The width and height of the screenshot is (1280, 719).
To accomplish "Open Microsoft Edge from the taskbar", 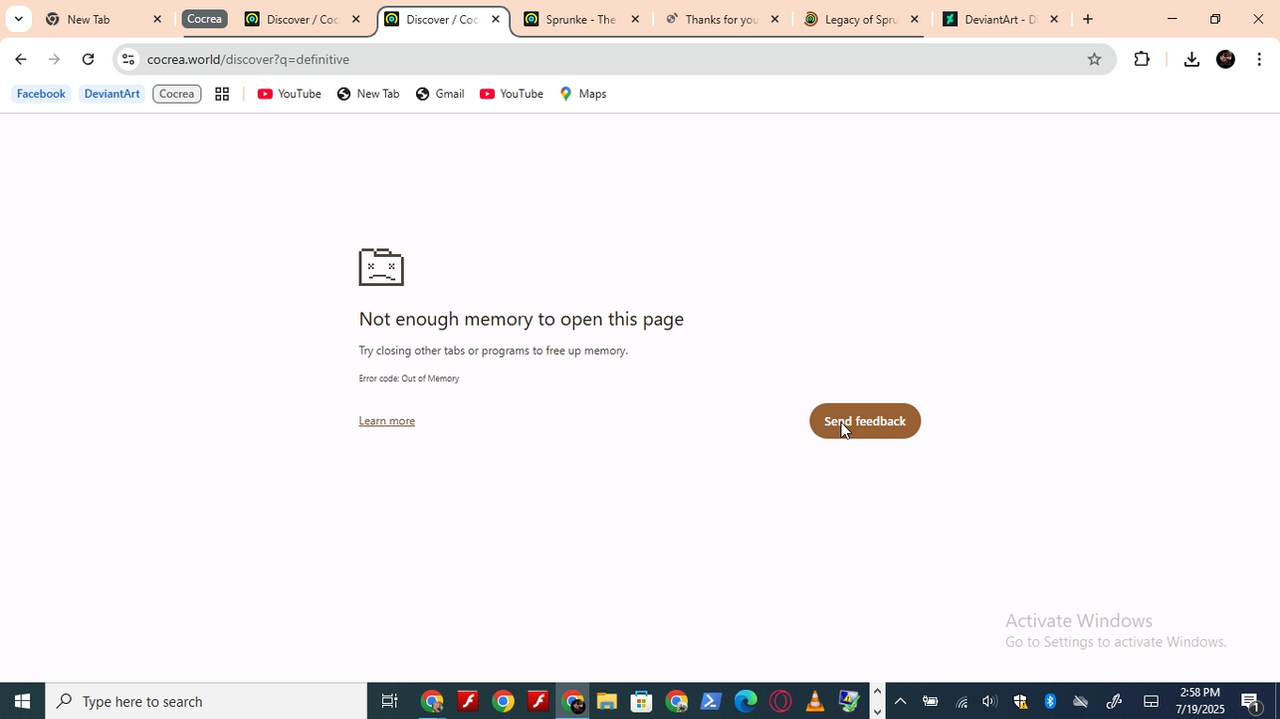I will pos(746,701).
